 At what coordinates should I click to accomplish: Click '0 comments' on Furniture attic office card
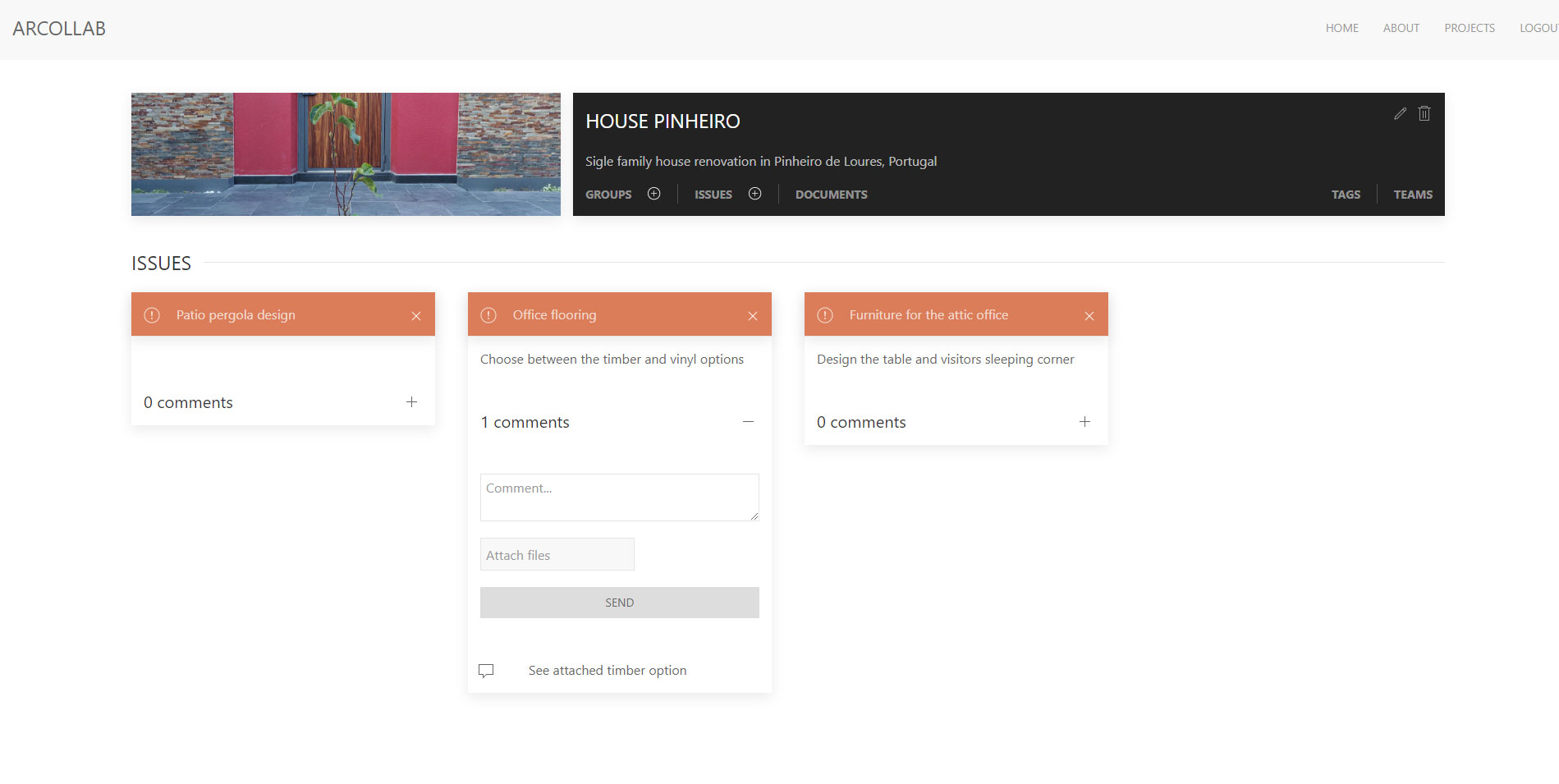pyautogui.click(x=861, y=422)
